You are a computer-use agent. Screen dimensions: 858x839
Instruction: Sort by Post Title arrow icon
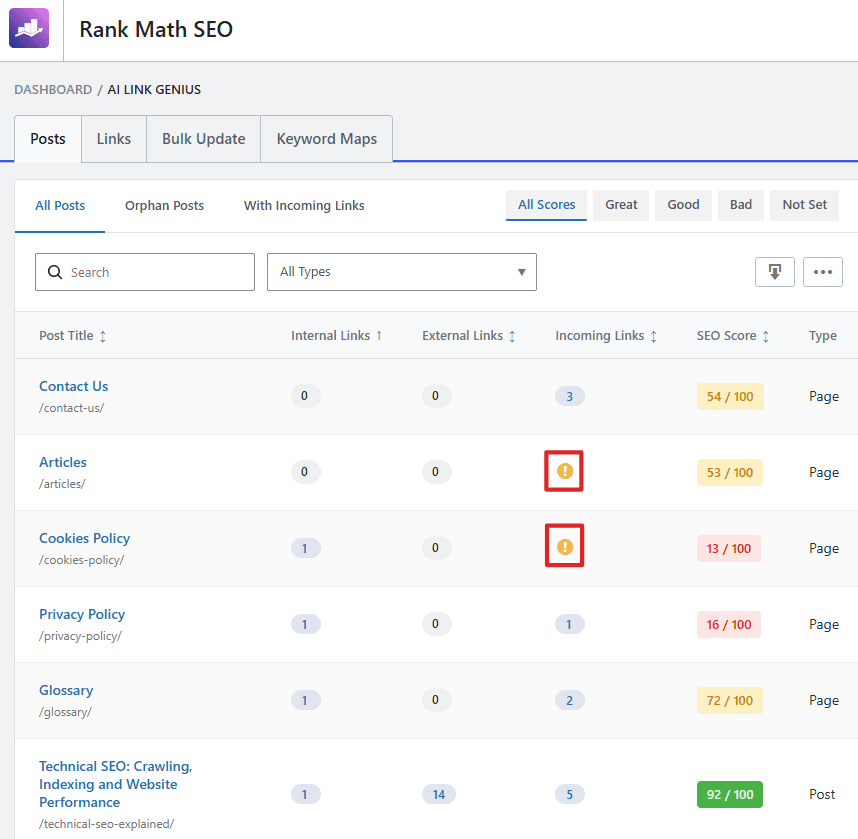(x=103, y=336)
